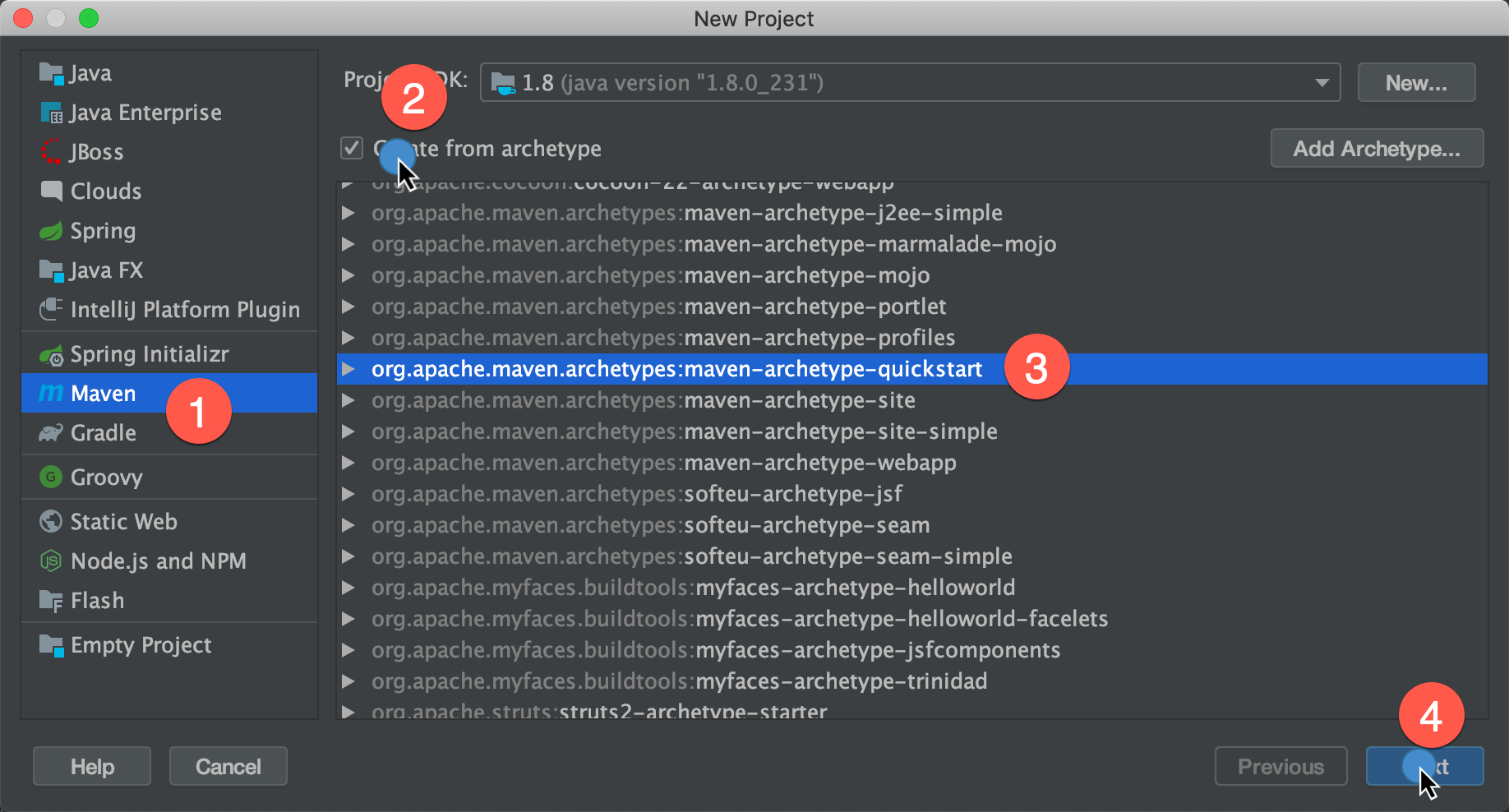The height and width of the screenshot is (812, 1509).
Task: Select the Gradle elephant icon
Action: pos(51,433)
